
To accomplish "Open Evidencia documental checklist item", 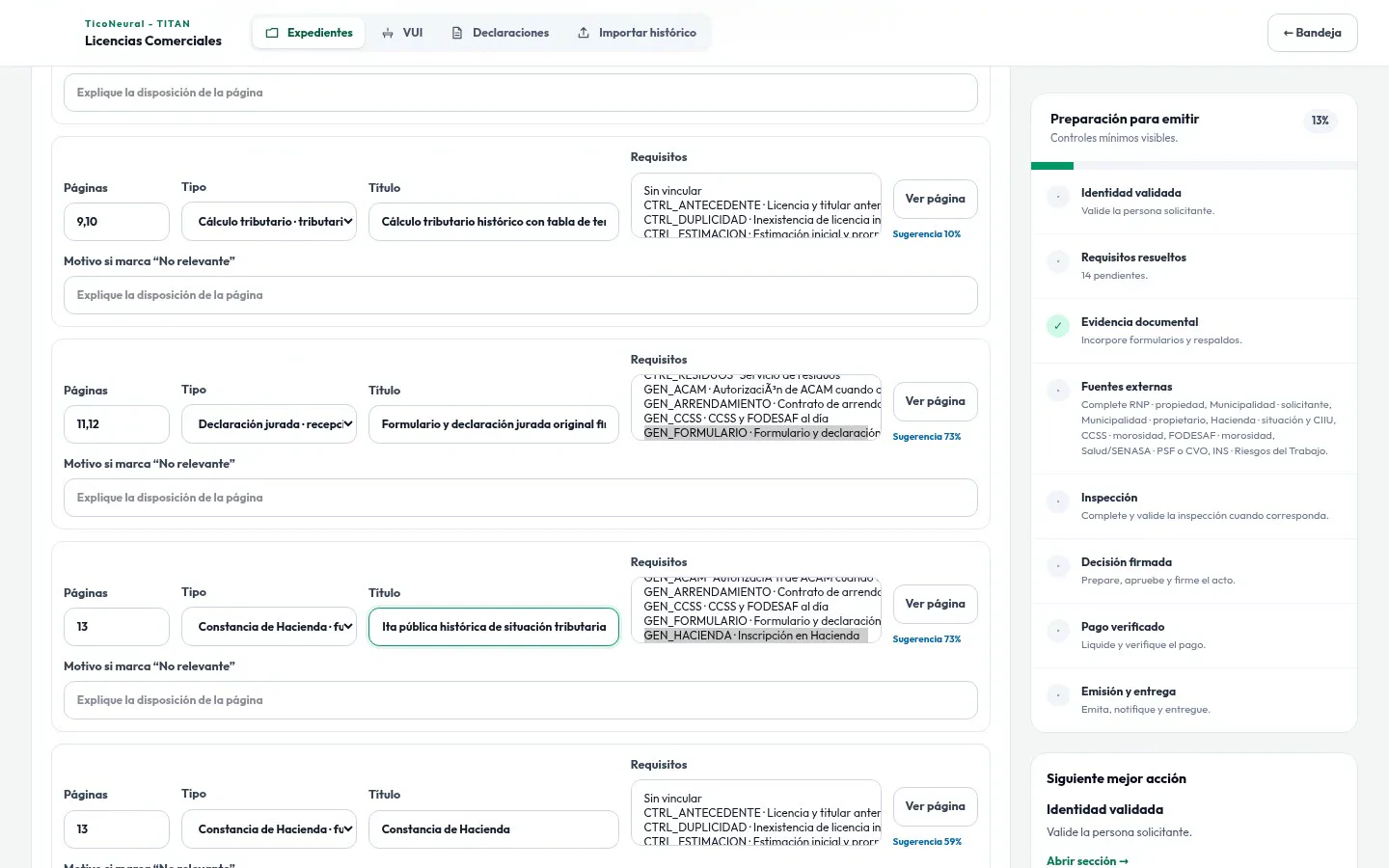I will click(x=1194, y=331).
